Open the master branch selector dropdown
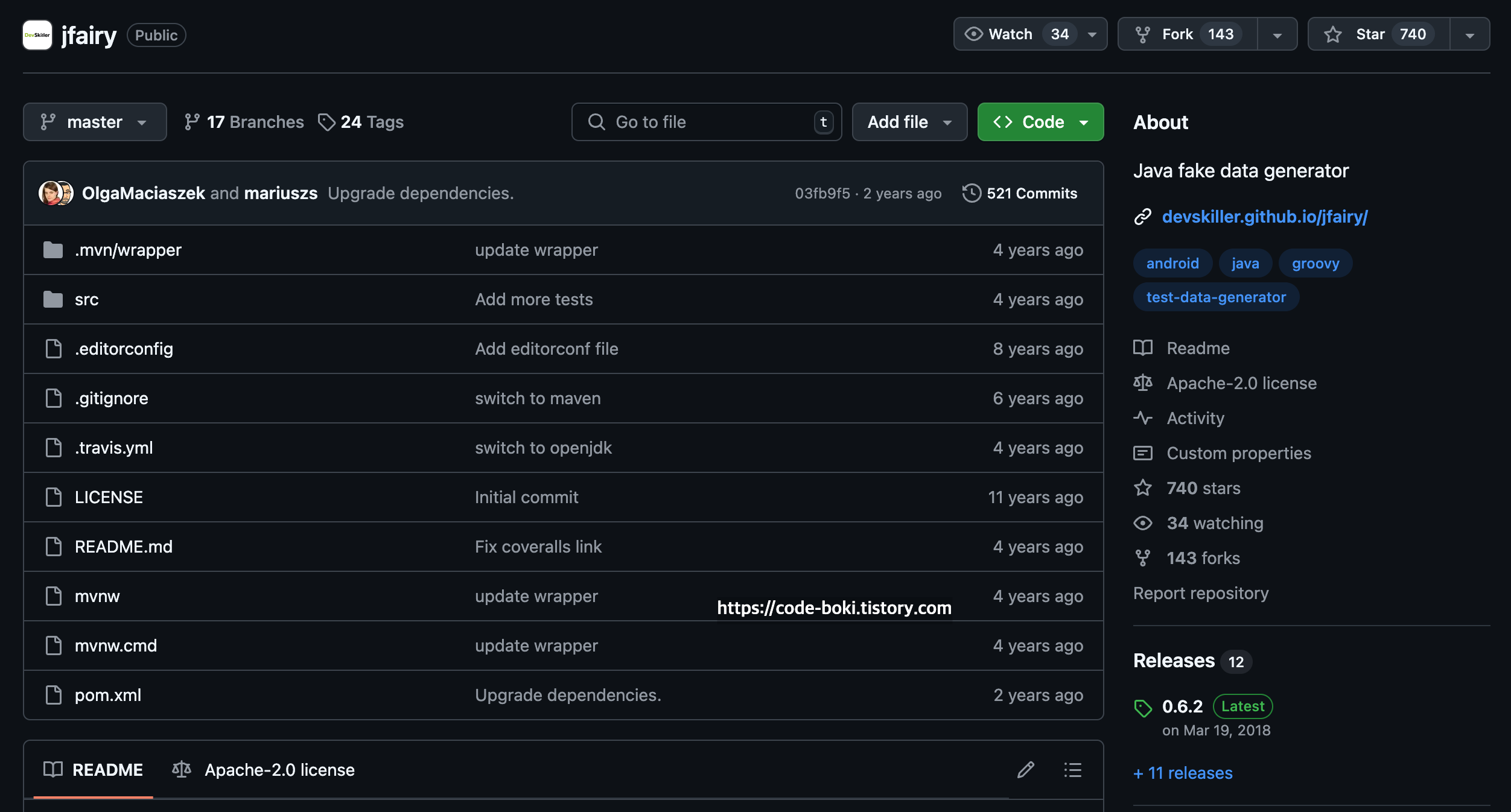Screen dimensions: 1511x812 95,122
